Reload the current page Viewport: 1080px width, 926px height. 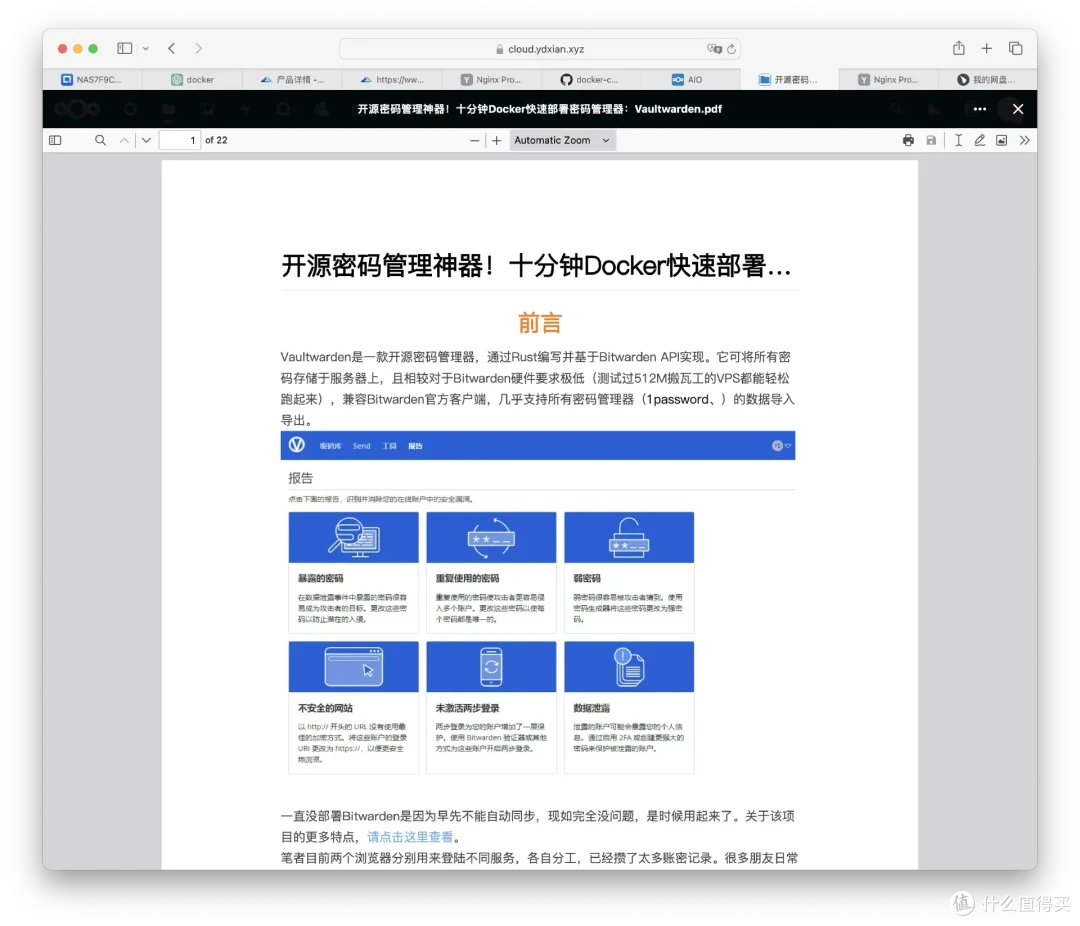click(731, 49)
